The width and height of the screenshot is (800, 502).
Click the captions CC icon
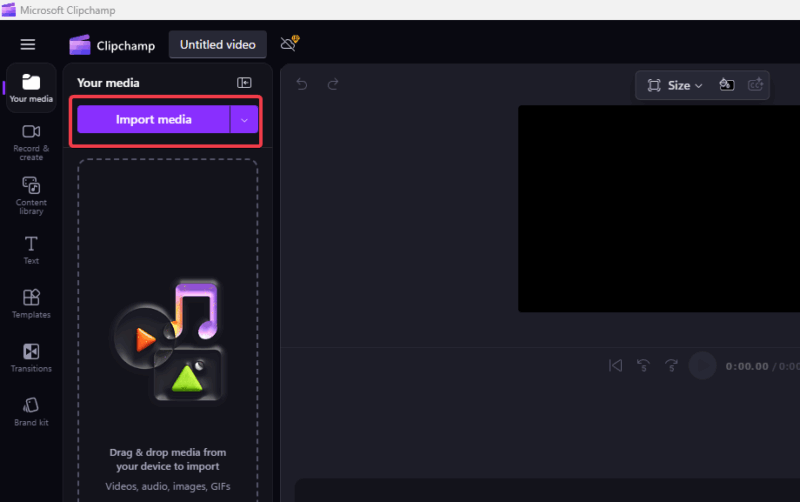click(755, 85)
